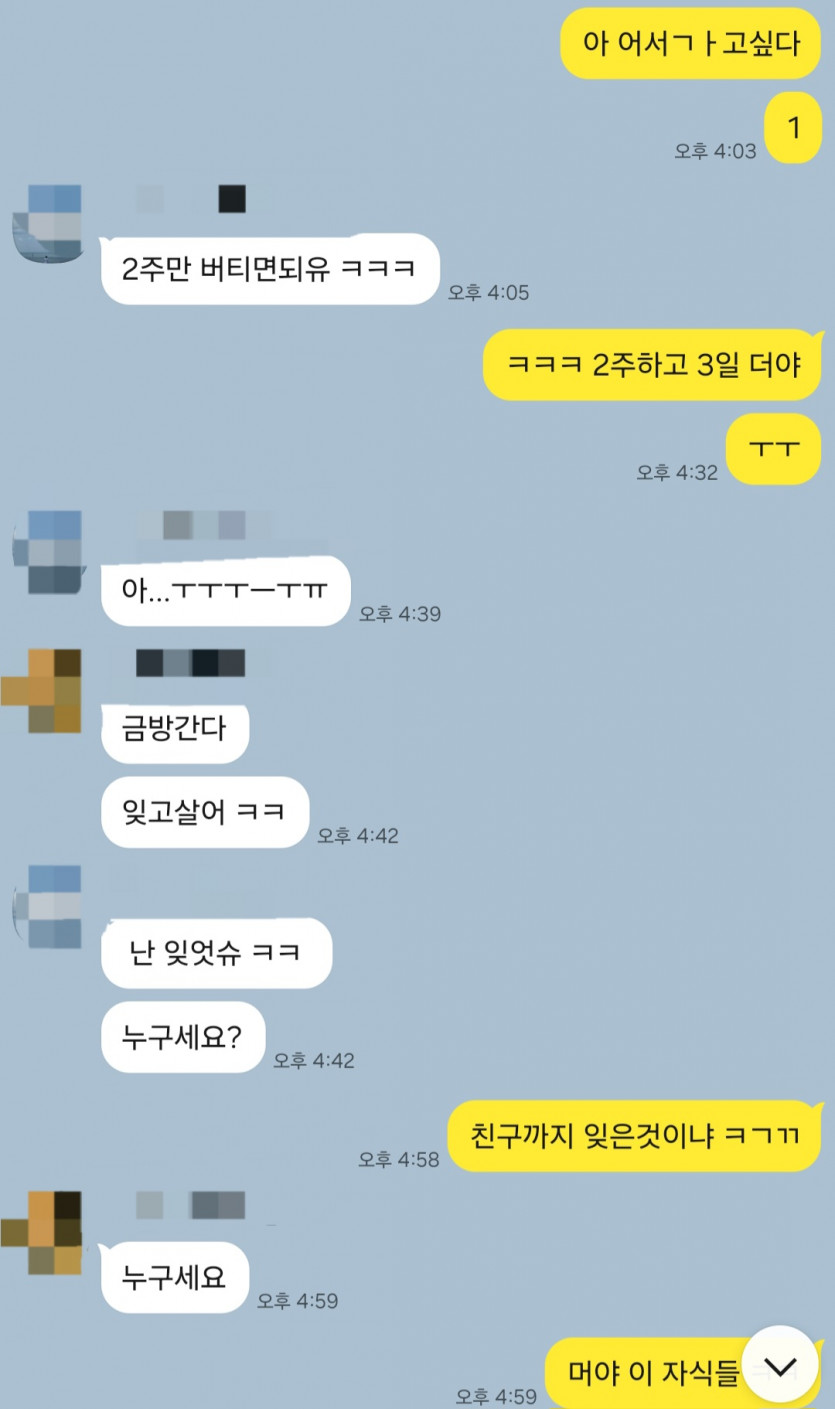Tap the '누구세요?' message with question mark

click(x=183, y=1037)
